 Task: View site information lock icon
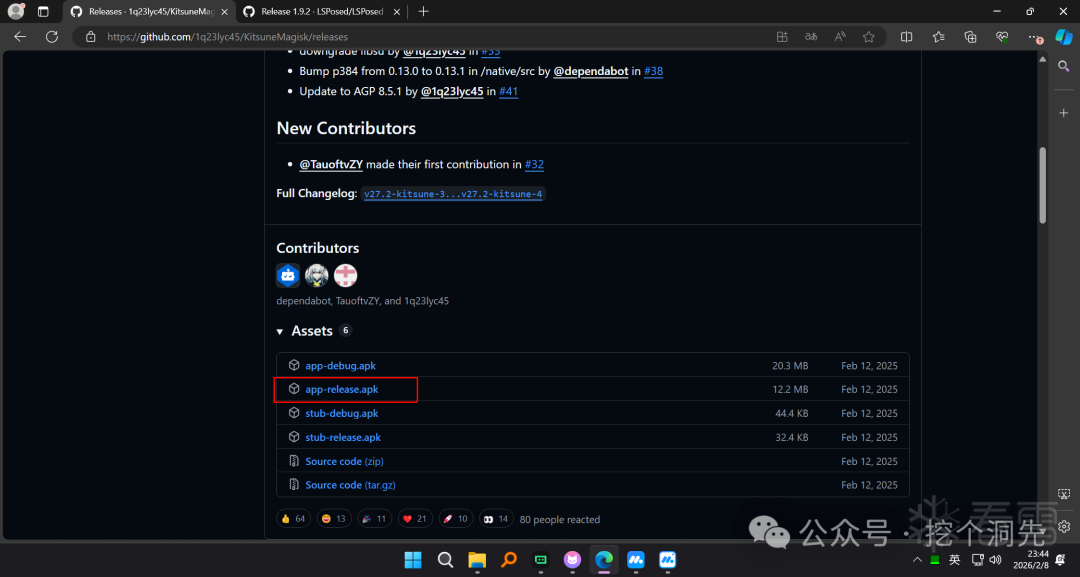(x=90, y=36)
